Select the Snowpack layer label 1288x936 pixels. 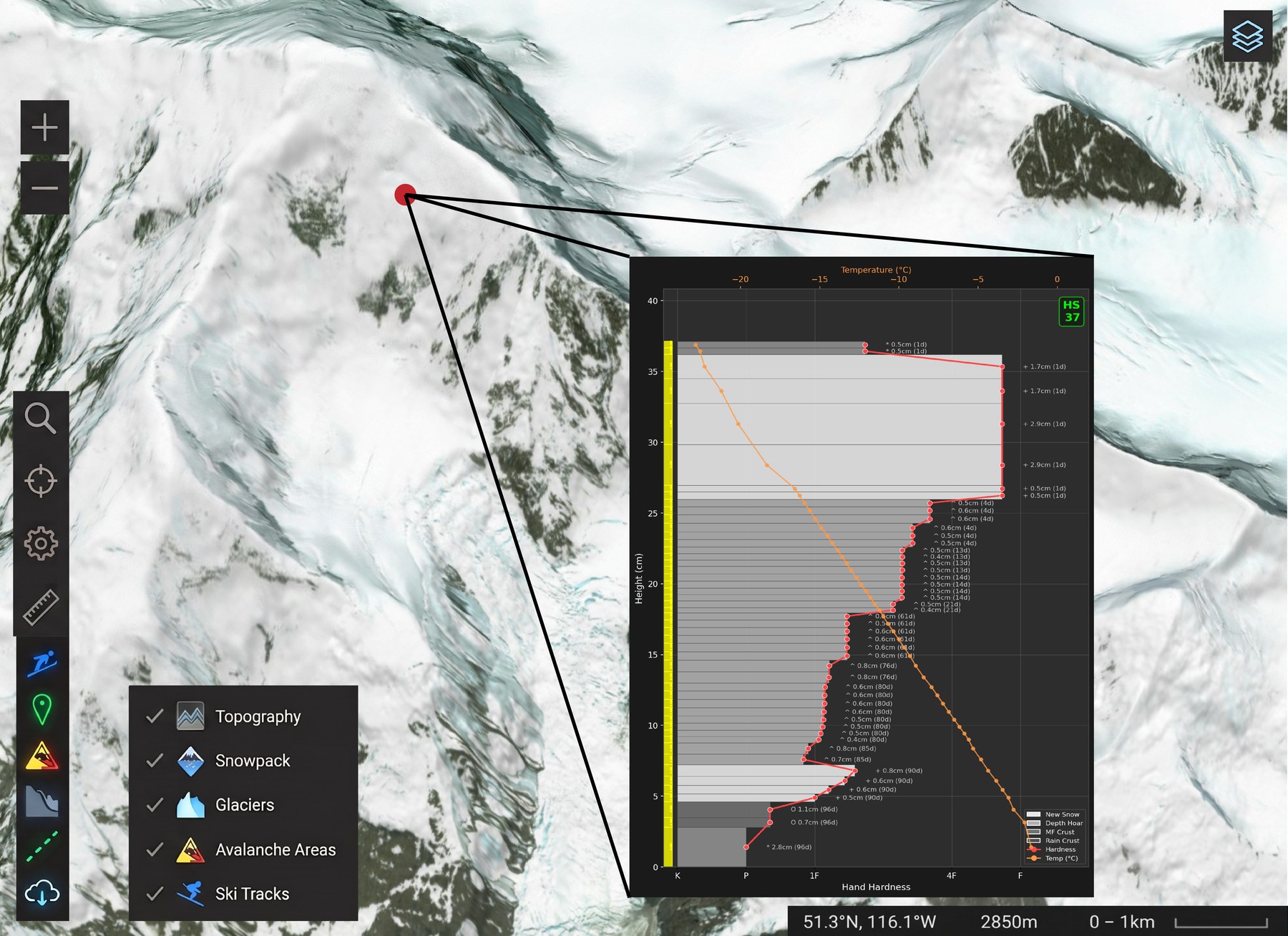coord(253,761)
